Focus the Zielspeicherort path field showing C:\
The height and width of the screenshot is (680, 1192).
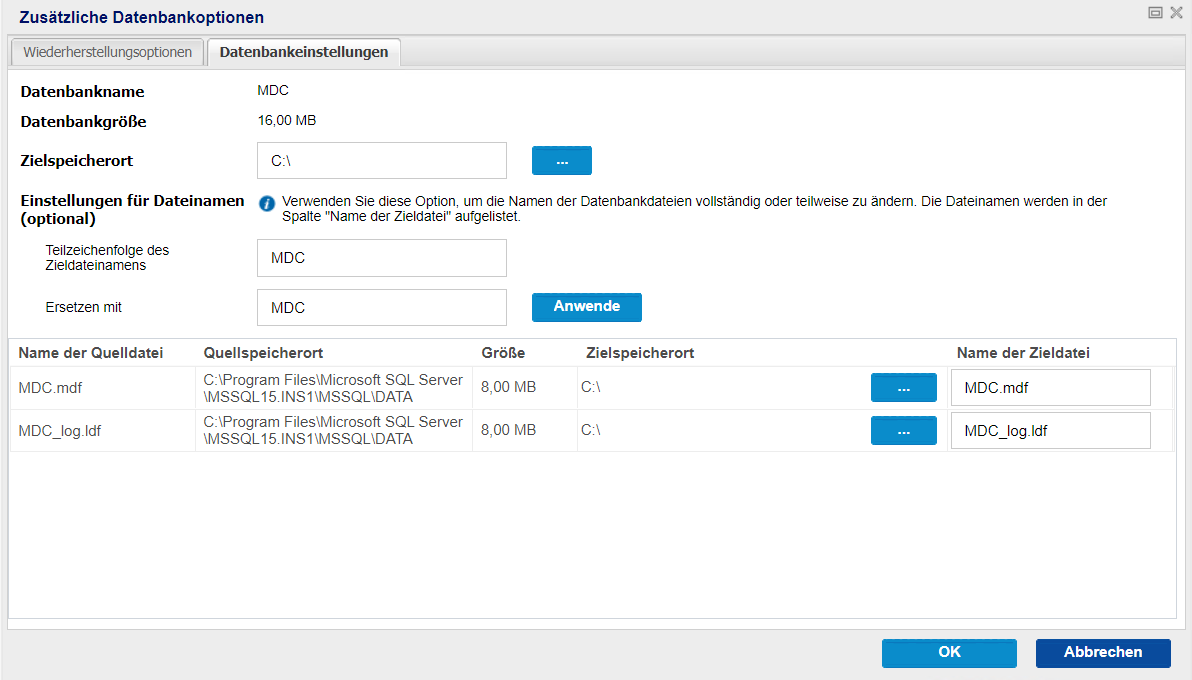[x=381, y=161]
